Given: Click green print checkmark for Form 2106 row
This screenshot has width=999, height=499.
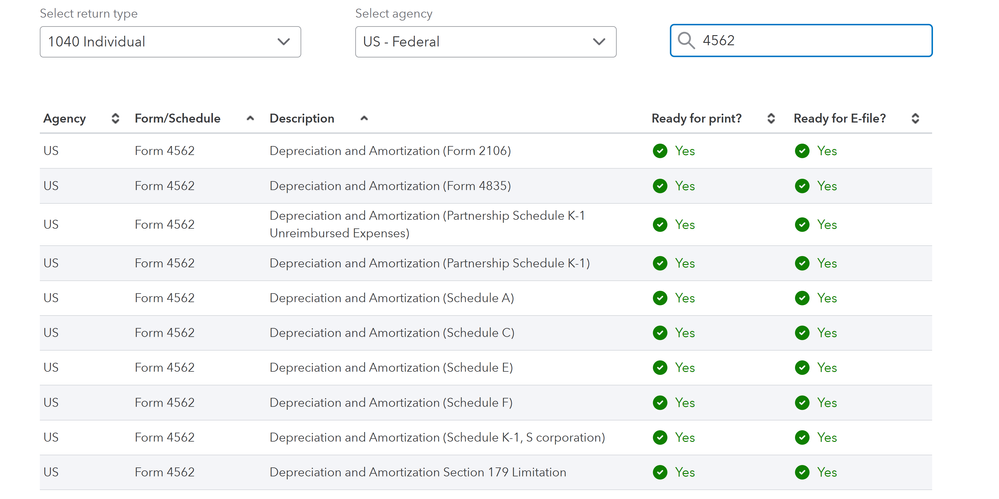Looking at the screenshot, I should pyautogui.click(x=660, y=151).
